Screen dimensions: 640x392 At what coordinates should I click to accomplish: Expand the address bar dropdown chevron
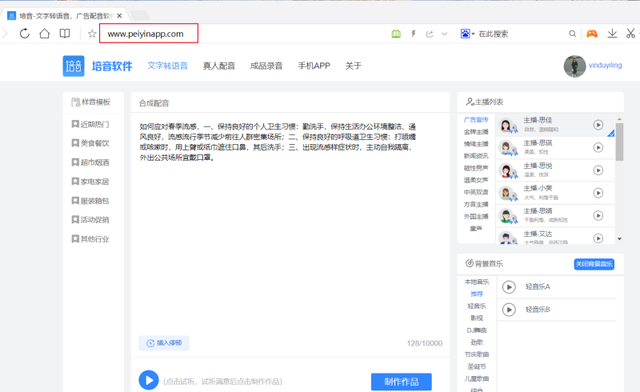click(444, 34)
